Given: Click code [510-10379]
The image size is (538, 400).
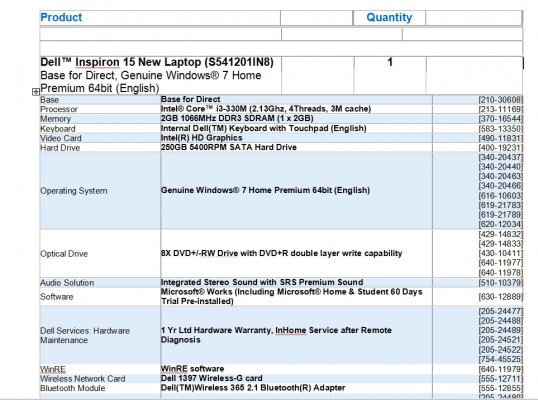Looking at the screenshot, I should pyautogui.click(x=501, y=283).
